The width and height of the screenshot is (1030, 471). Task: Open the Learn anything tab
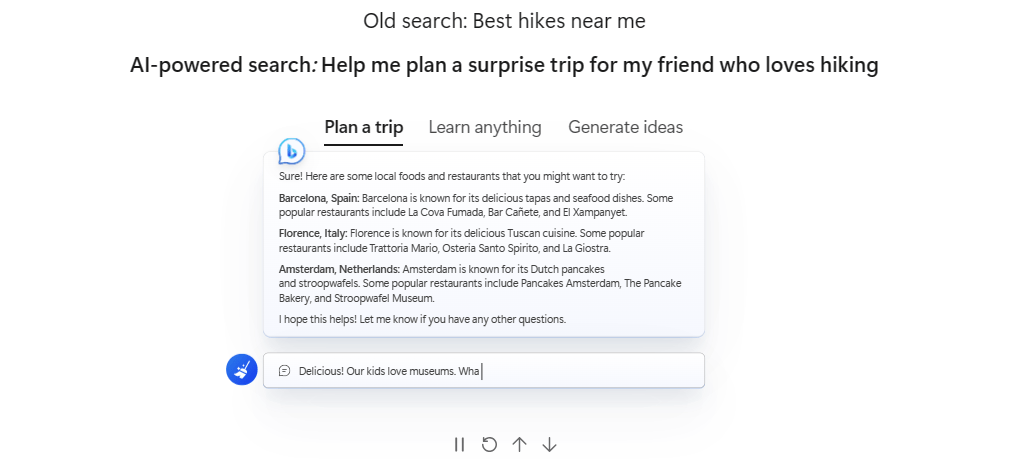(485, 127)
